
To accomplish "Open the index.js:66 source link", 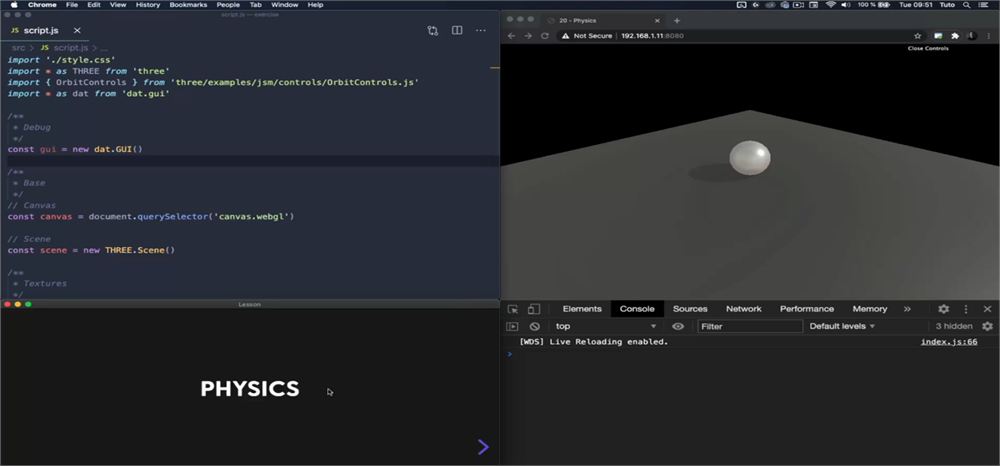I will (949, 342).
